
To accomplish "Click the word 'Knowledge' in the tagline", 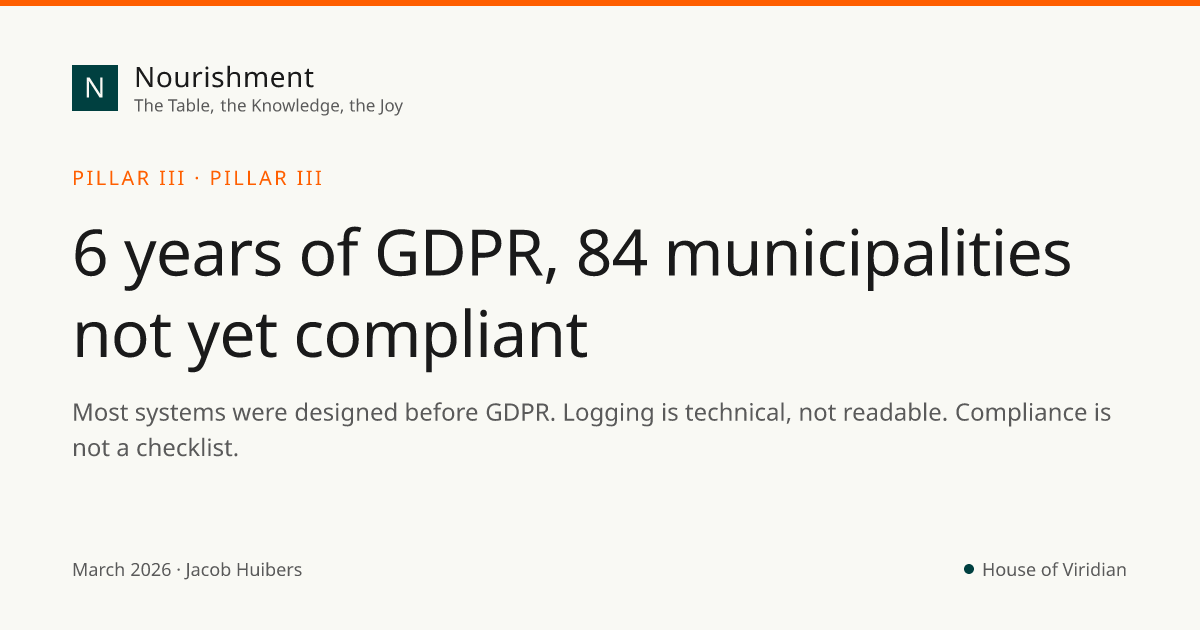I will pos(297,105).
